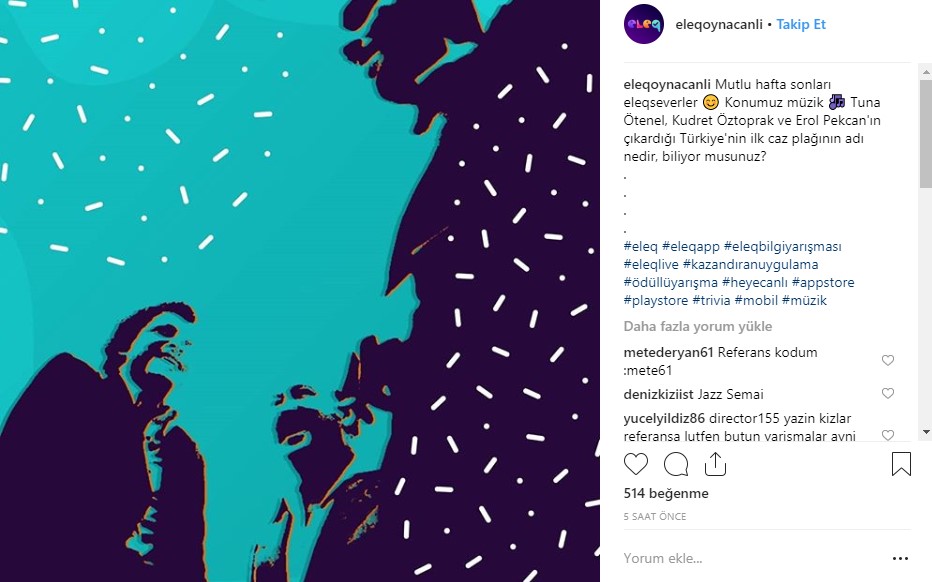Like the post with heart icon
Image resolution: width=932 pixels, height=582 pixels.
click(635, 464)
